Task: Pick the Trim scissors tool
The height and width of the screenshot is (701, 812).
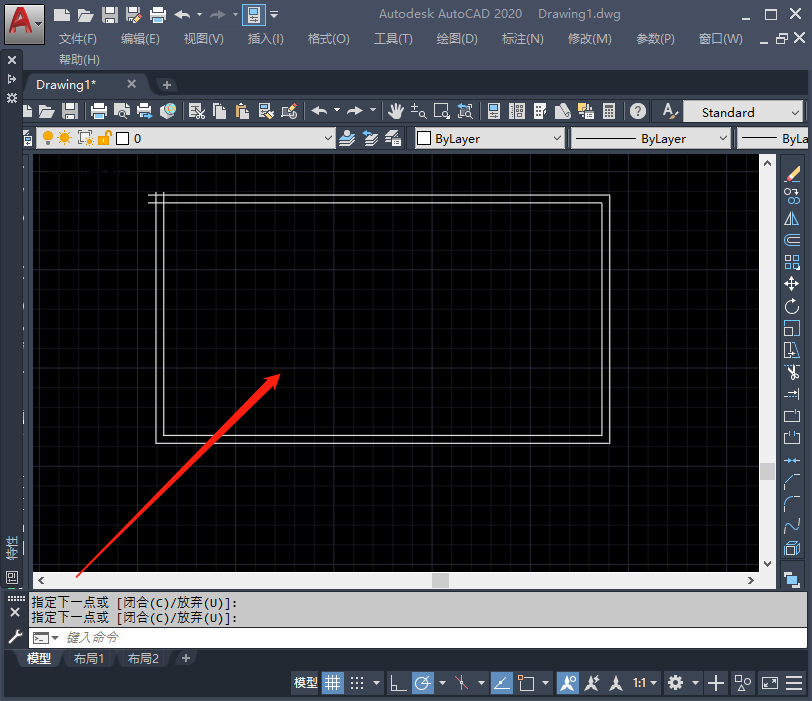Action: click(x=792, y=372)
